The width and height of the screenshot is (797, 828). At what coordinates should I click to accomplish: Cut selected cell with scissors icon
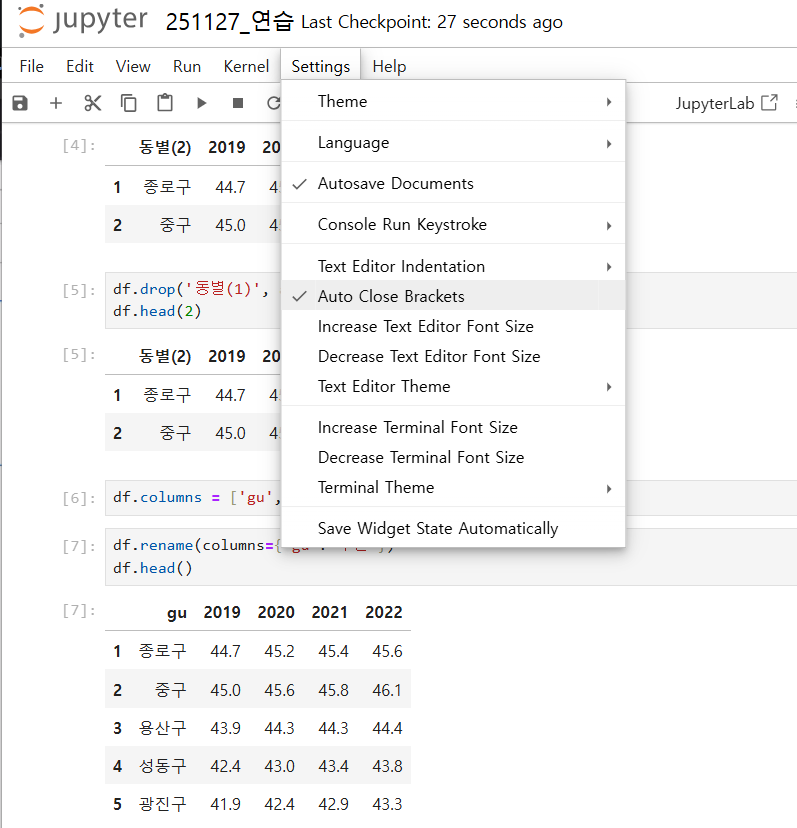[x=93, y=103]
